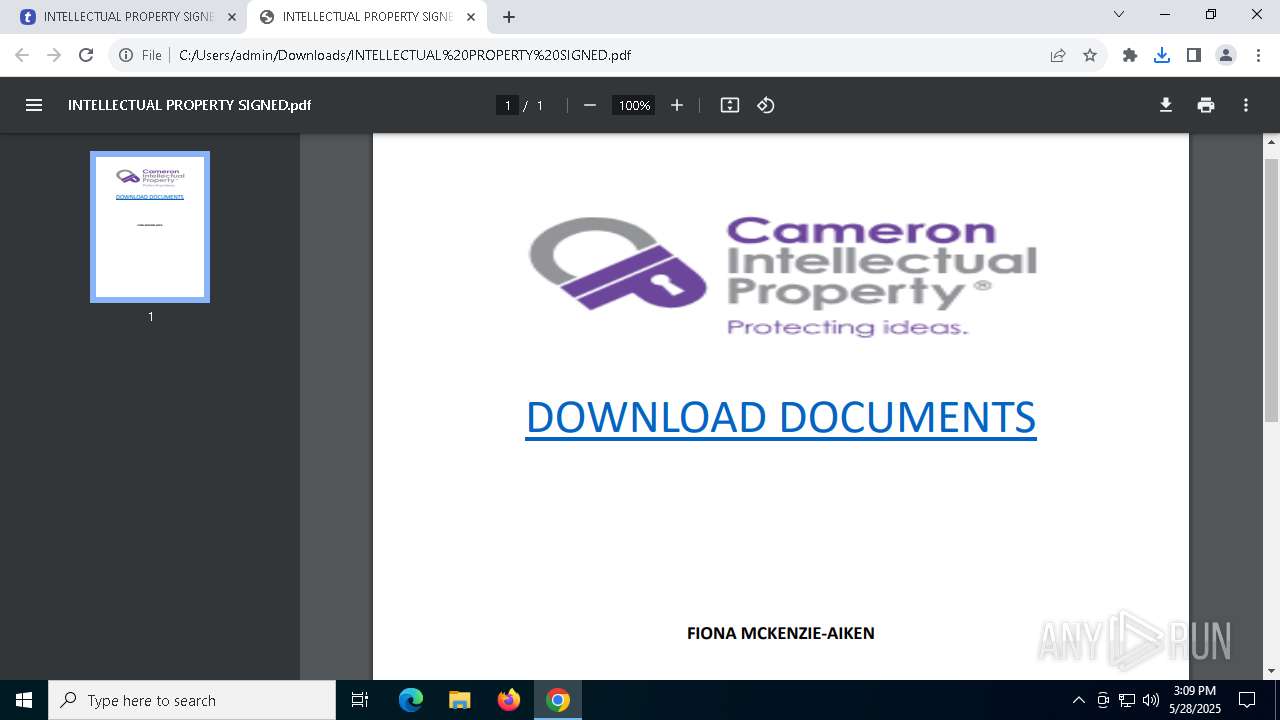Open File Explorer from taskbar
The width and height of the screenshot is (1280, 720).
460,700
